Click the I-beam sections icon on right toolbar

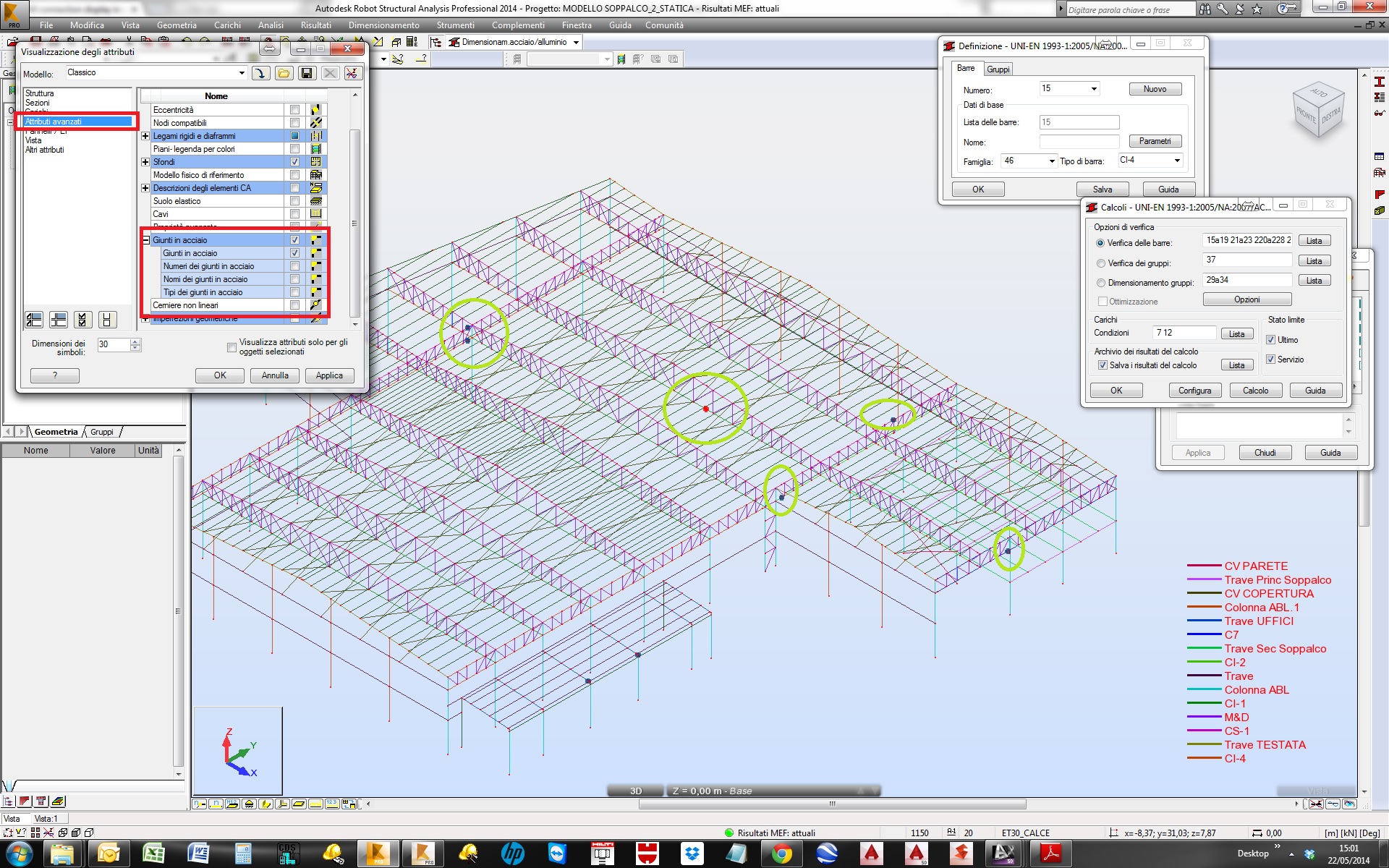[1379, 82]
